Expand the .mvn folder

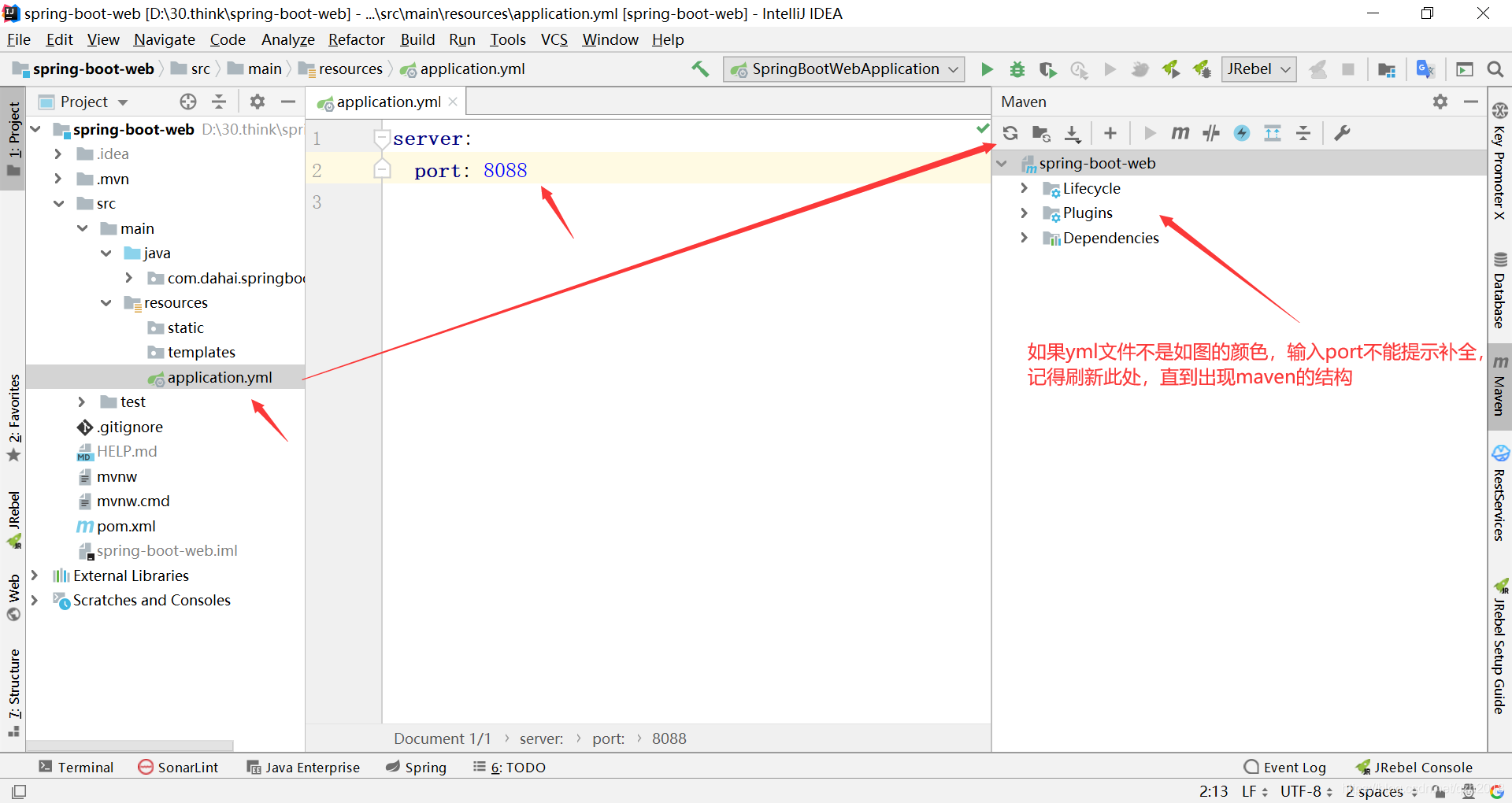[x=57, y=179]
